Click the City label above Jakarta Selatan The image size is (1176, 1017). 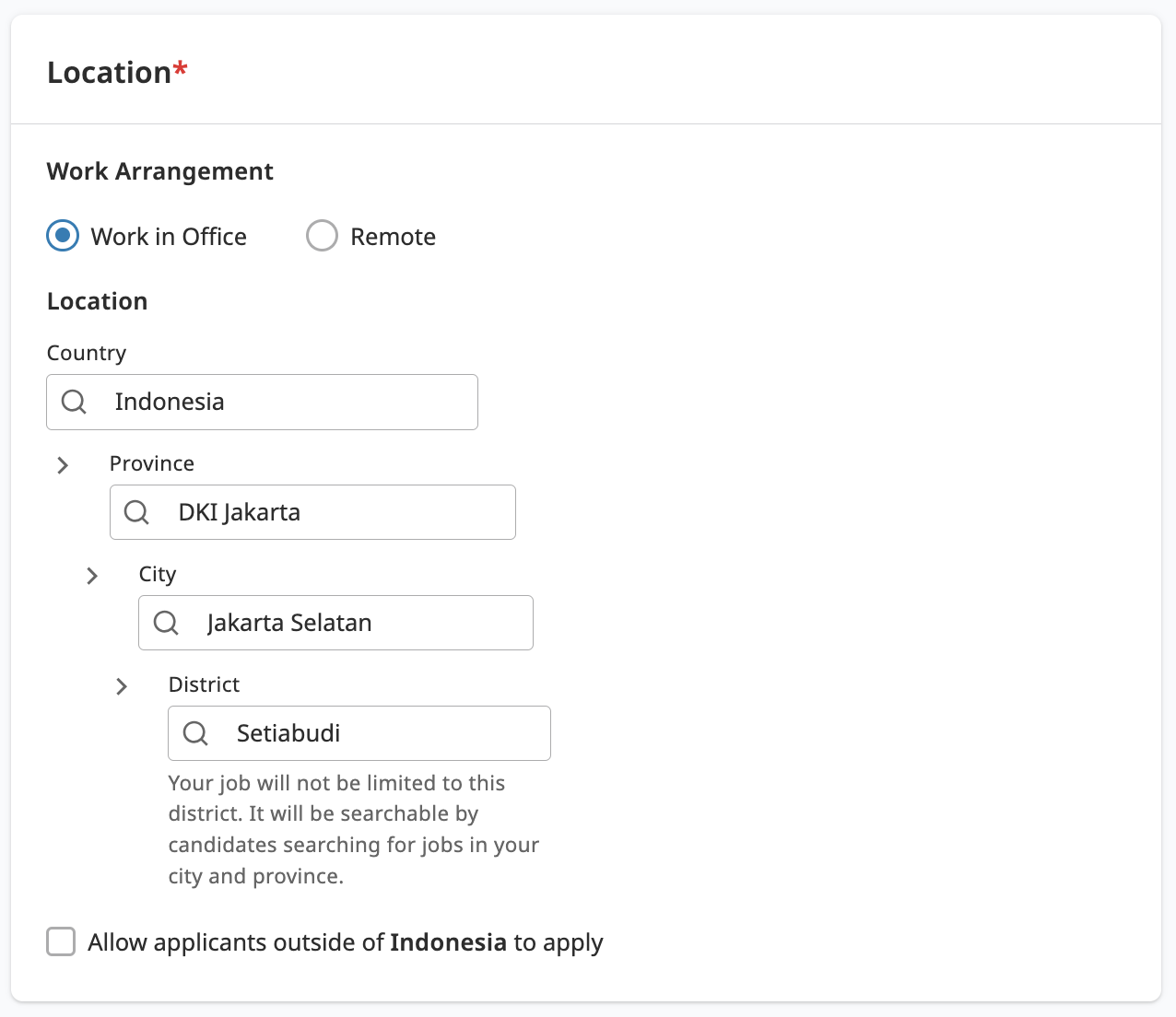point(158,574)
